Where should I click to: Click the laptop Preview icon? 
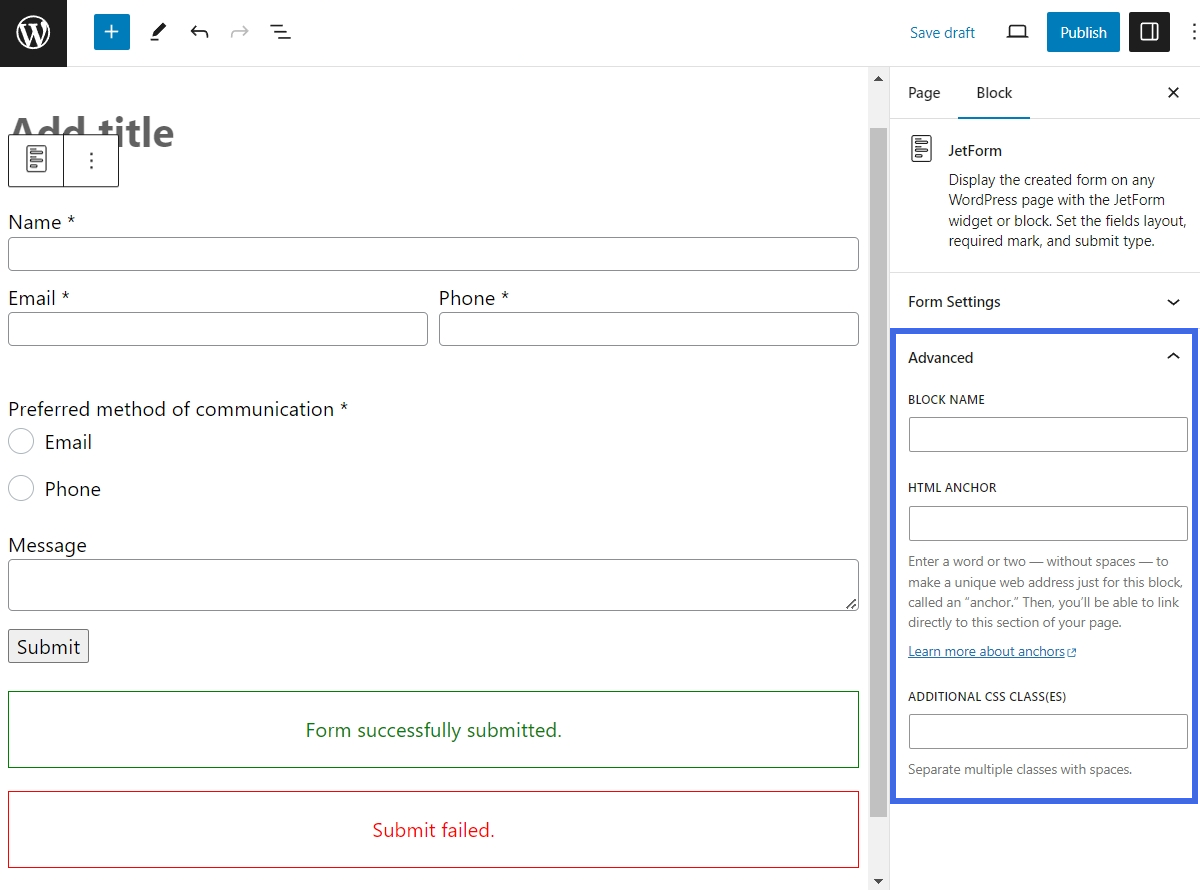1017,32
